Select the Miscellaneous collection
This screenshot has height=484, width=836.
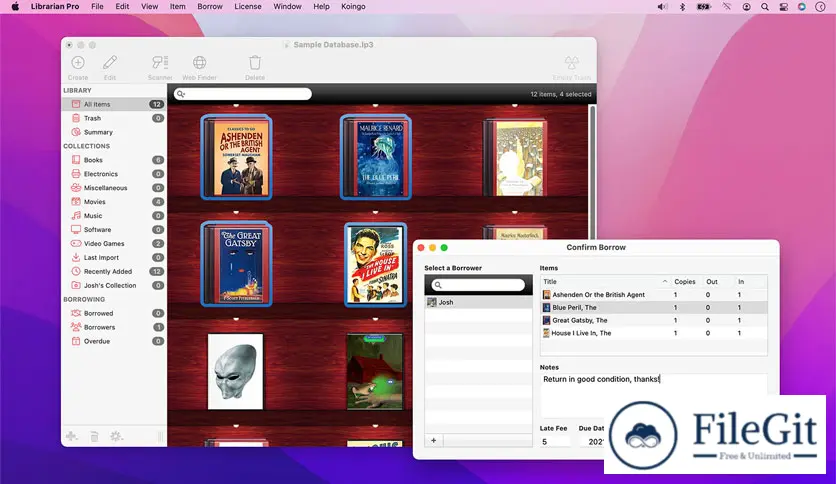pyautogui.click(x=114, y=188)
